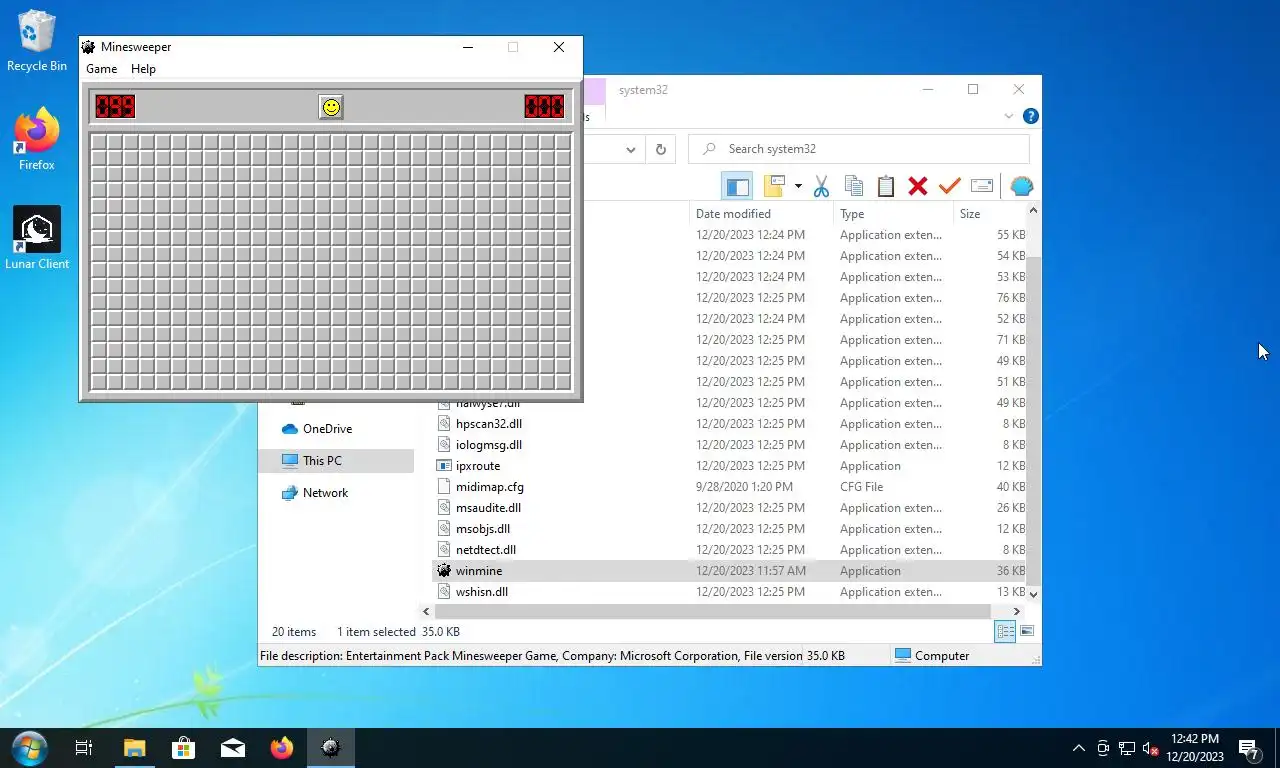Screen dimensions: 1280x768
Task: Click the blue shell settings icon
Action: [x=1021, y=186]
